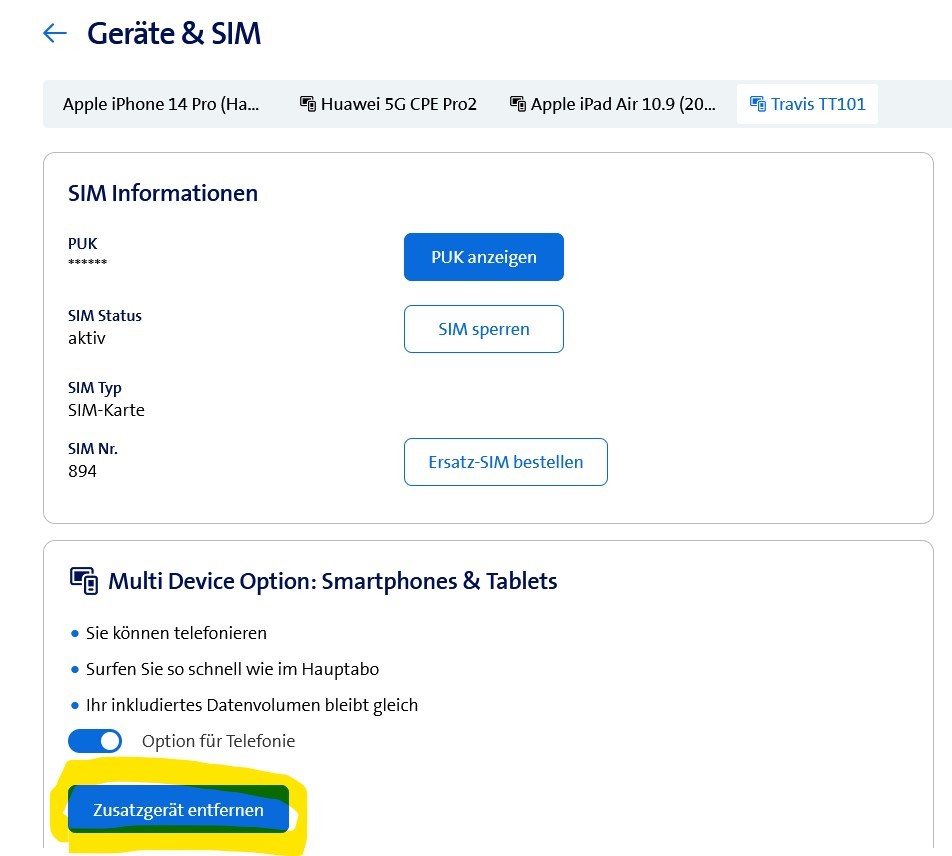The width and height of the screenshot is (952, 856).
Task: Remove device with Zusatzgerät entfernen
Action: tap(178, 810)
